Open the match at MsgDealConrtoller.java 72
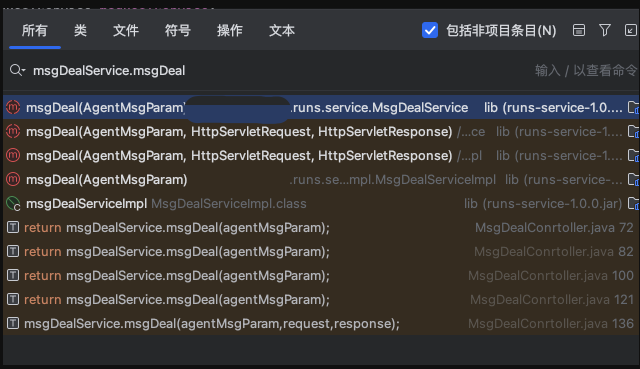The image size is (640, 369). point(321,227)
